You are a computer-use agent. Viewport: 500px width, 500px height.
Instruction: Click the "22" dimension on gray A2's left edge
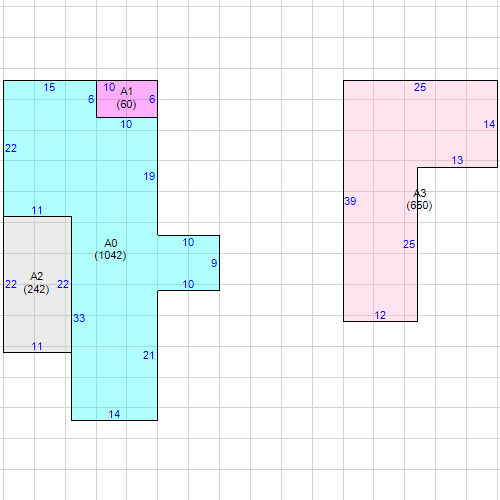pos(11,284)
